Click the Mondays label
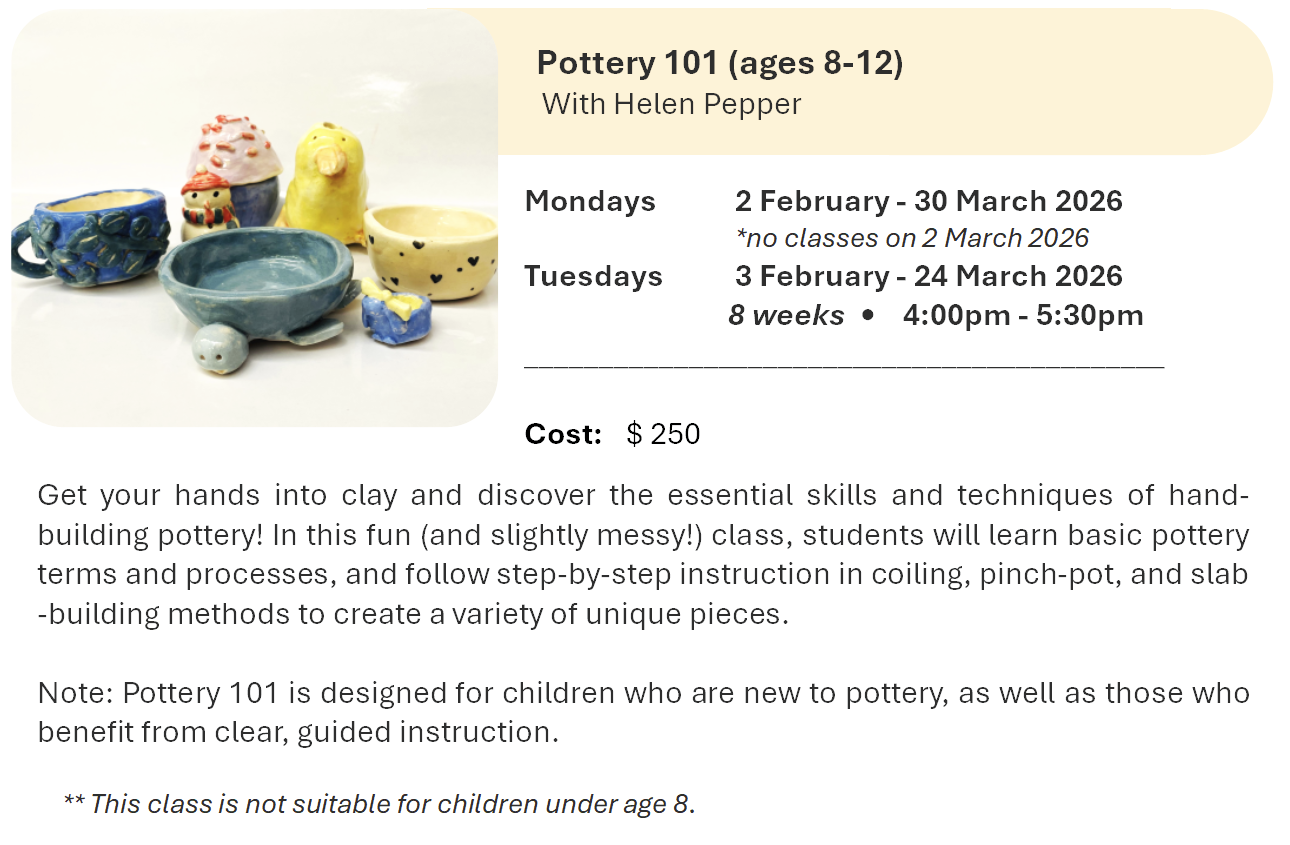The width and height of the screenshot is (1290, 845). click(x=590, y=201)
